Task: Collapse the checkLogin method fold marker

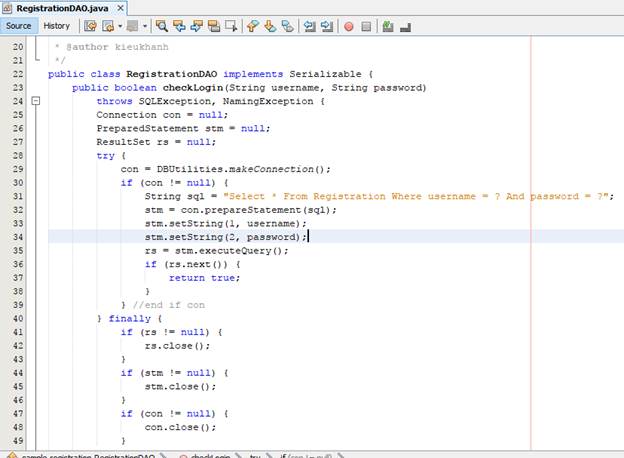Action: coord(36,101)
